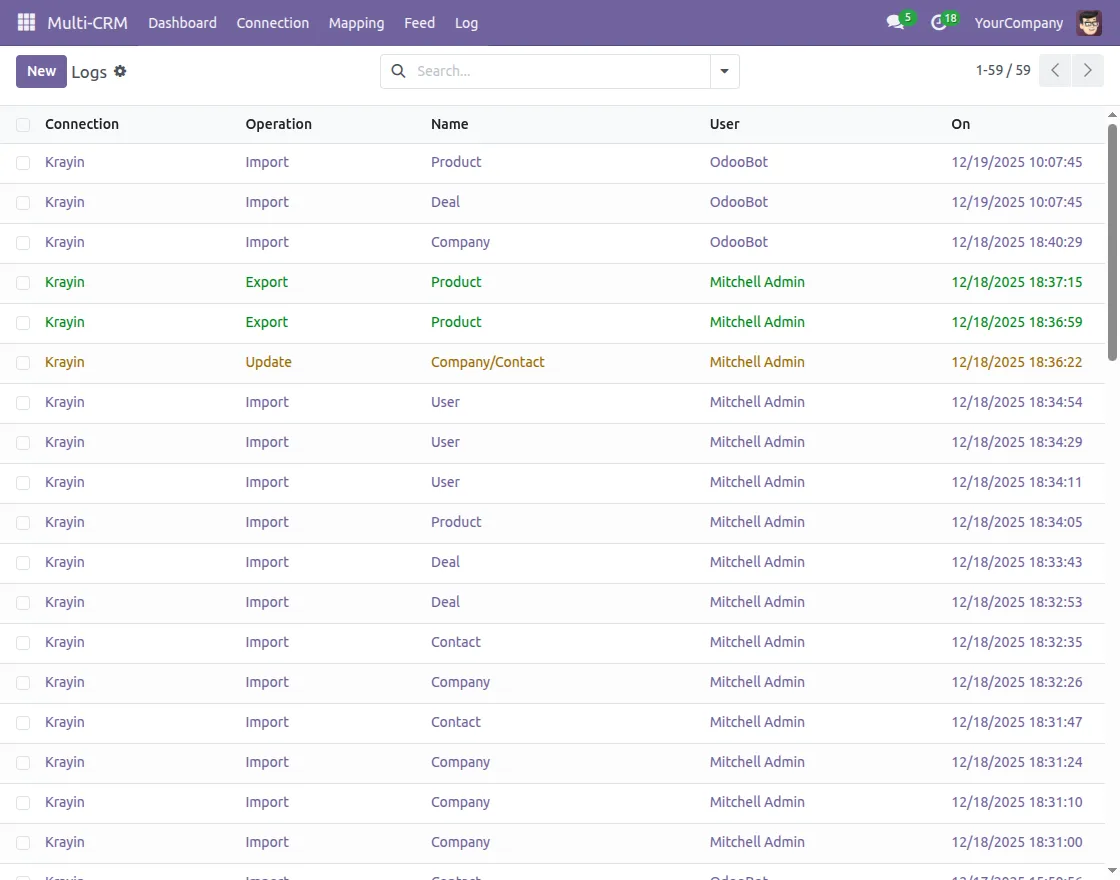Viewport: 1120px width, 880px height.
Task: Check the checkbox on the Export Product row
Action: click(22, 282)
